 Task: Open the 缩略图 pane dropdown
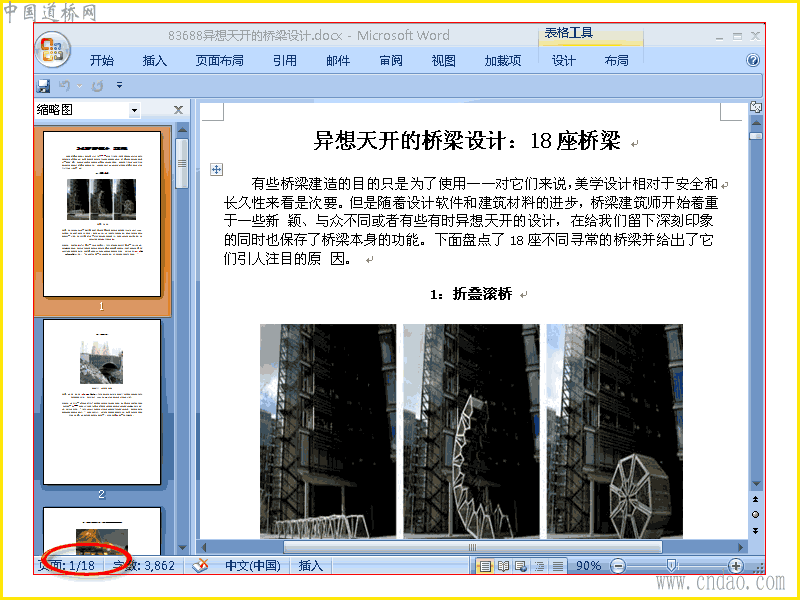click(x=134, y=110)
